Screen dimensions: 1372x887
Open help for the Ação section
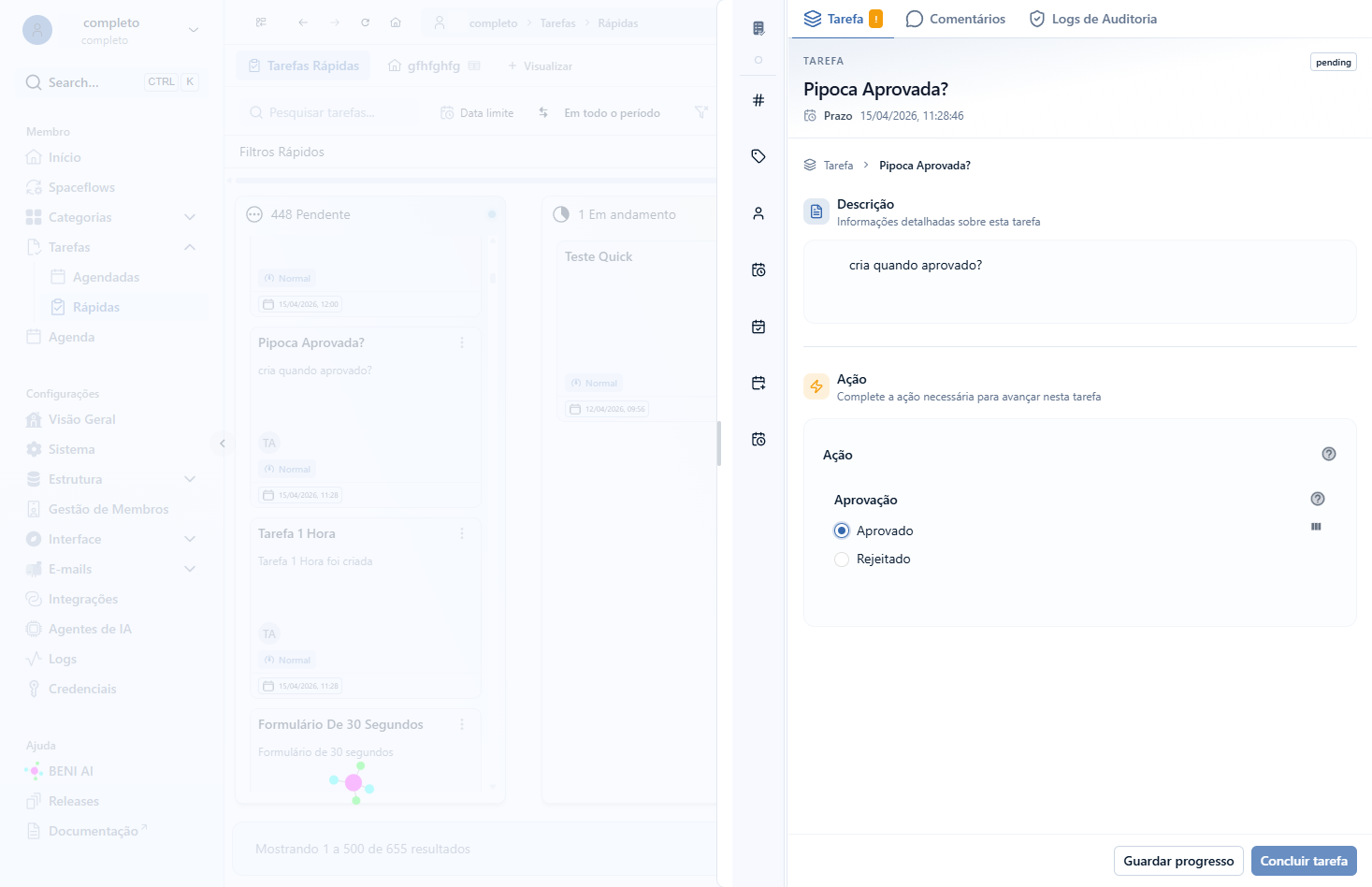[x=1329, y=454]
